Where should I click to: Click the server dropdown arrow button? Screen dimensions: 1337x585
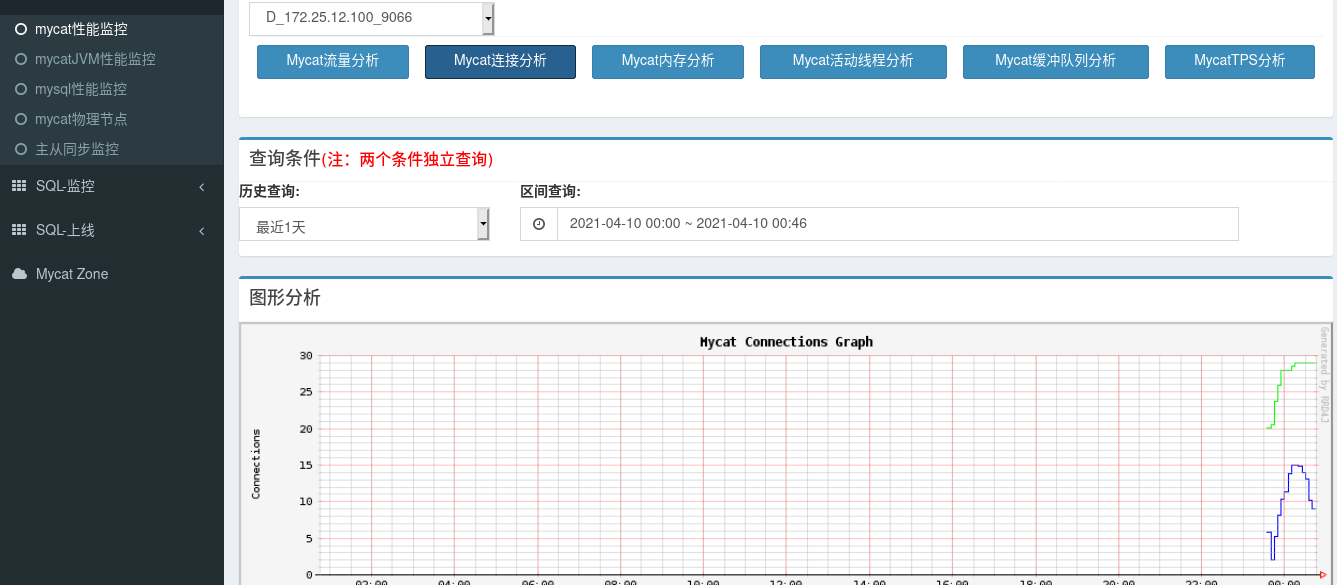pos(487,17)
